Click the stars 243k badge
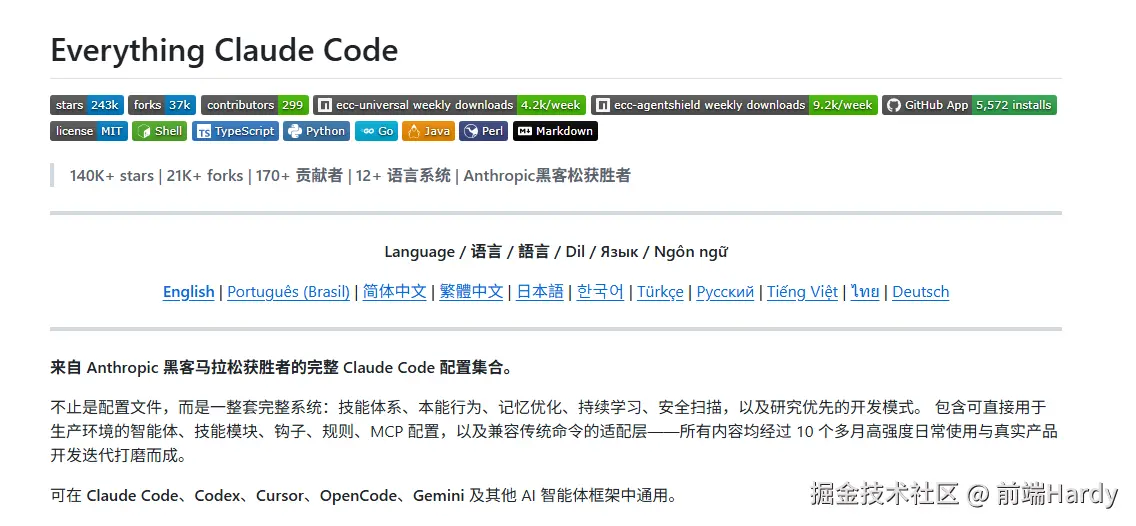Image resolution: width=1136 pixels, height=526 pixels. coord(87,105)
